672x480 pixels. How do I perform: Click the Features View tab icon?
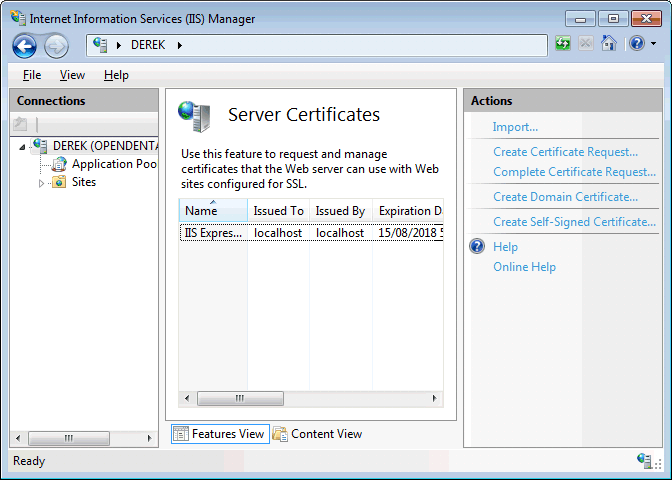pyautogui.click(x=180, y=434)
